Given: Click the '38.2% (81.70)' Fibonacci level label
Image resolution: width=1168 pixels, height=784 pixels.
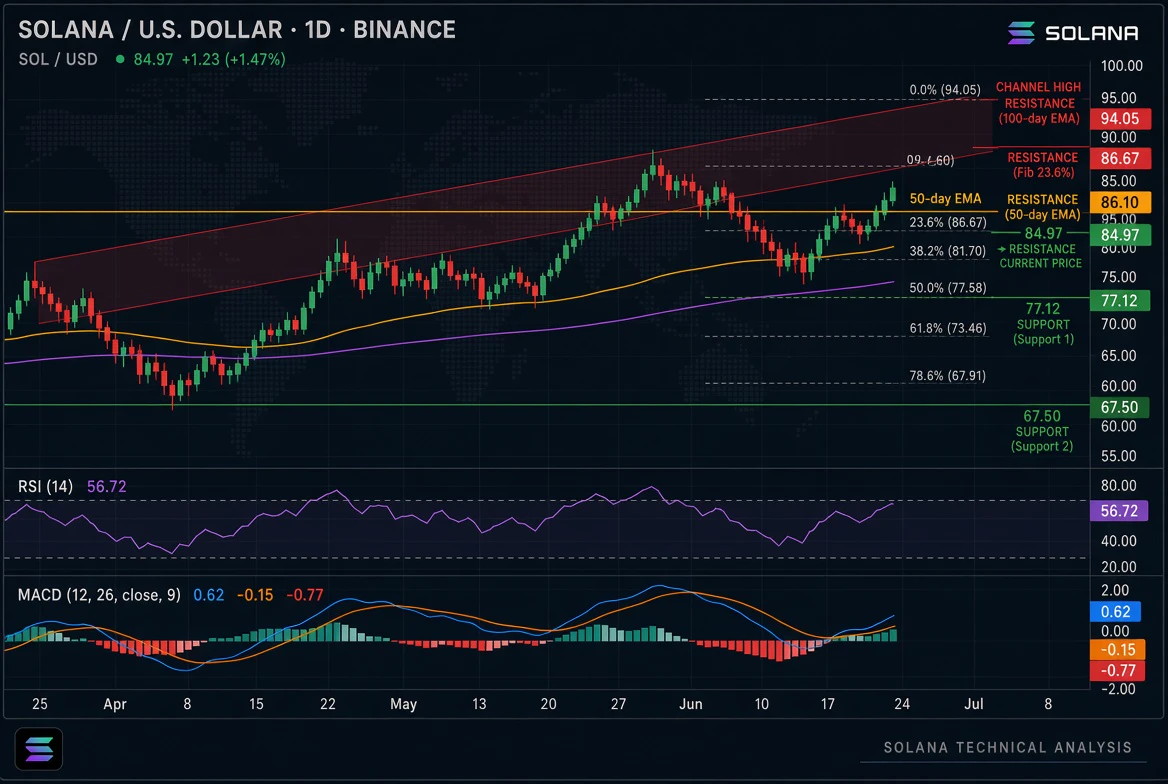Looking at the screenshot, I should (948, 251).
